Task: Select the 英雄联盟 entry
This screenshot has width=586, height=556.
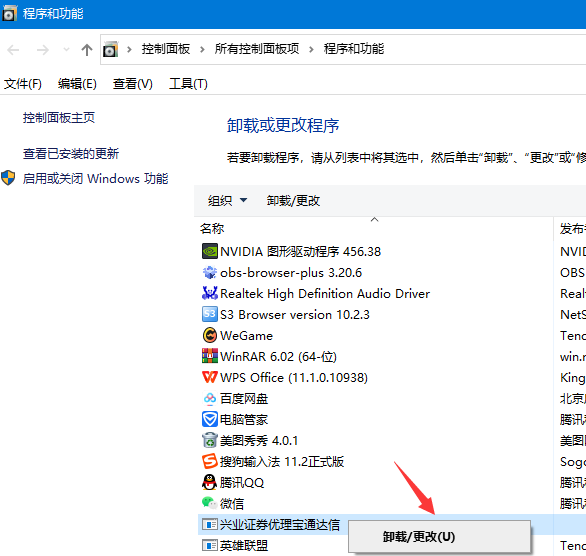Action: pyautogui.click(x=244, y=546)
